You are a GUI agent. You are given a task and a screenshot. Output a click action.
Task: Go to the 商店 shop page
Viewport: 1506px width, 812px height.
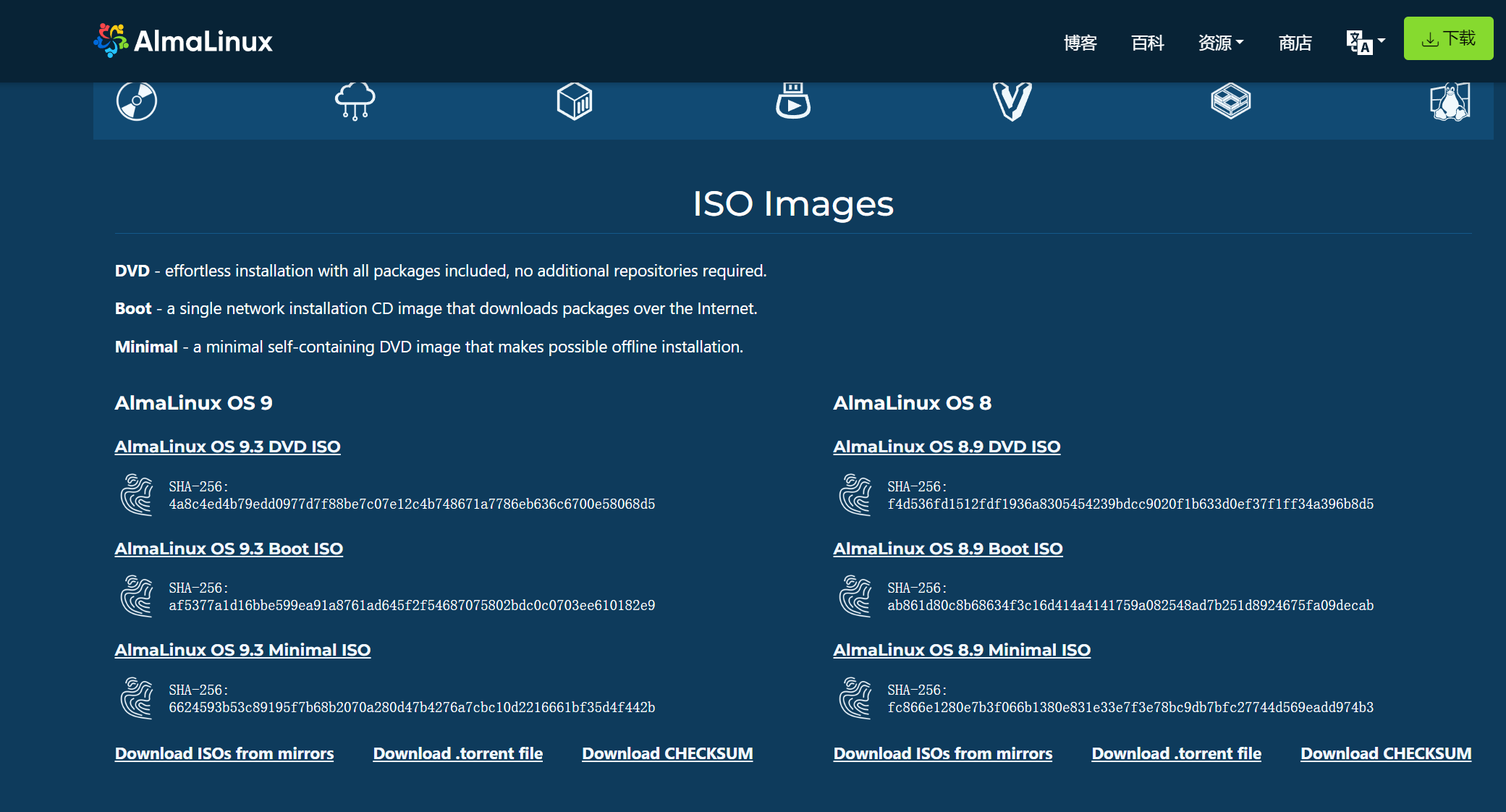1295,43
